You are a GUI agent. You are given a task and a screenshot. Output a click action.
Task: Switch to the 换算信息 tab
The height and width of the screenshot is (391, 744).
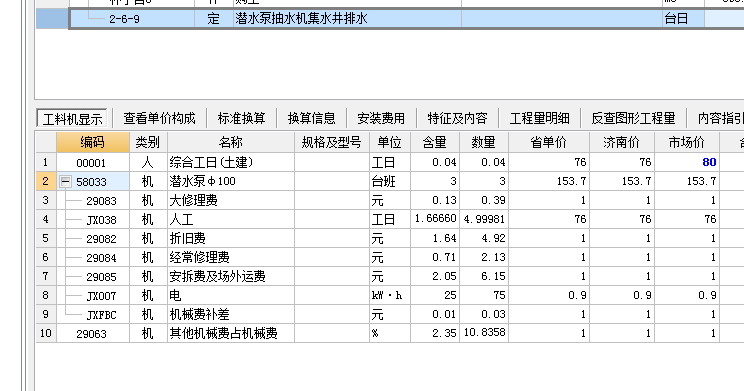click(x=312, y=118)
